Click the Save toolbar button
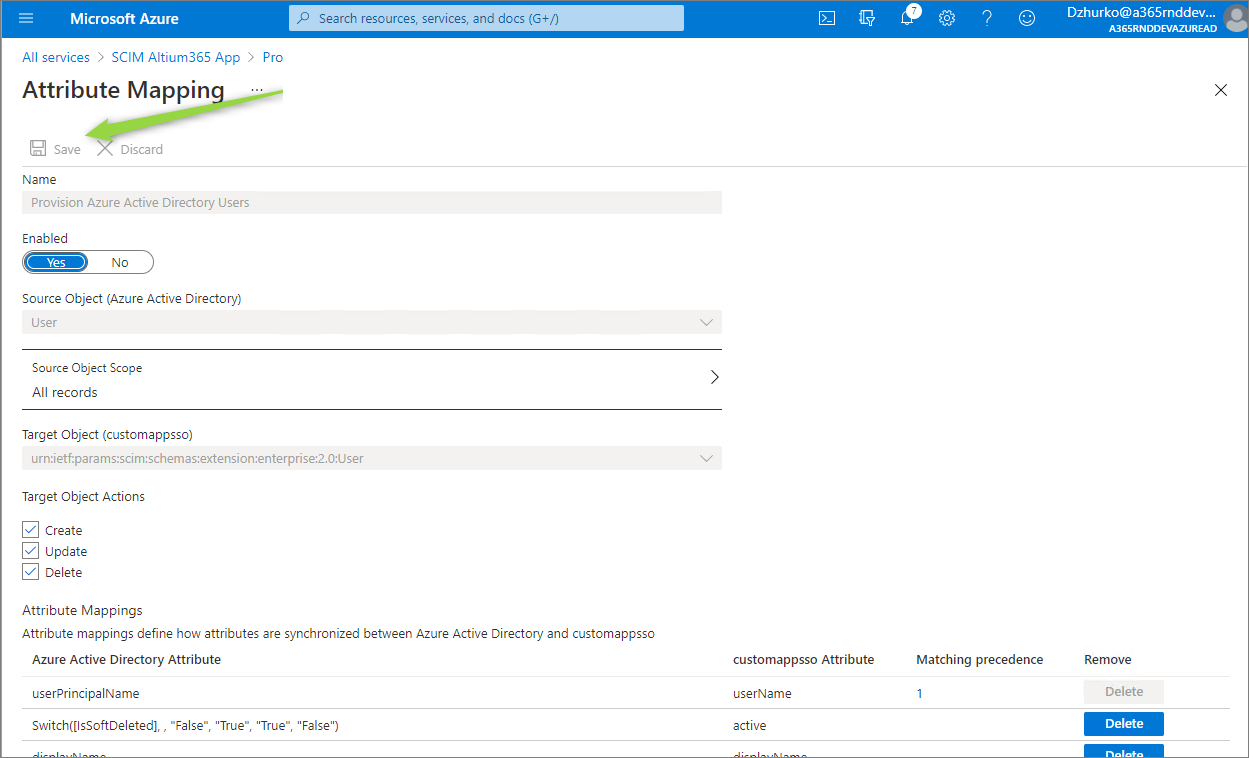 pyautogui.click(x=56, y=149)
